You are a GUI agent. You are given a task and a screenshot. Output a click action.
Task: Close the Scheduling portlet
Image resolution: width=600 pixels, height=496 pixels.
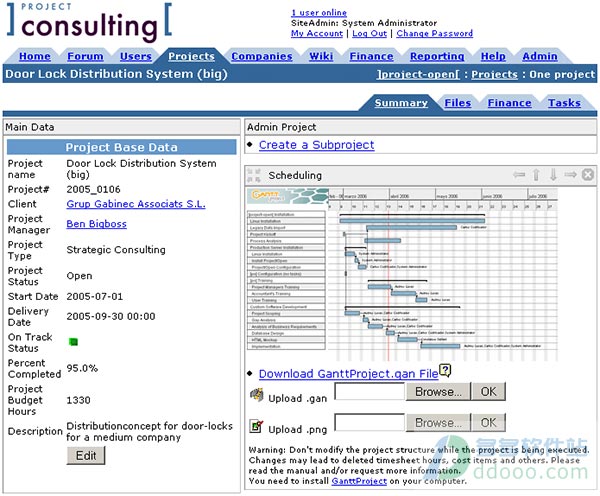pyautogui.click(x=587, y=175)
